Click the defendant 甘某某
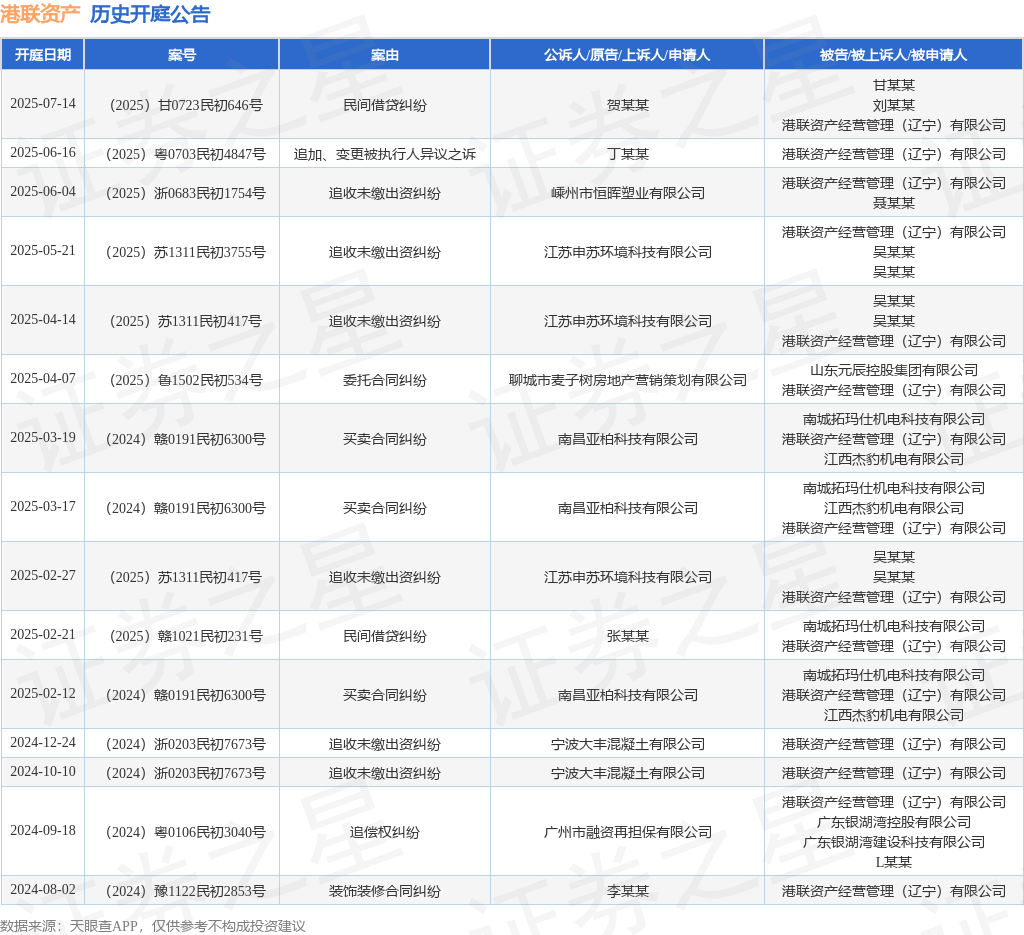The image size is (1024, 935). coord(893,85)
